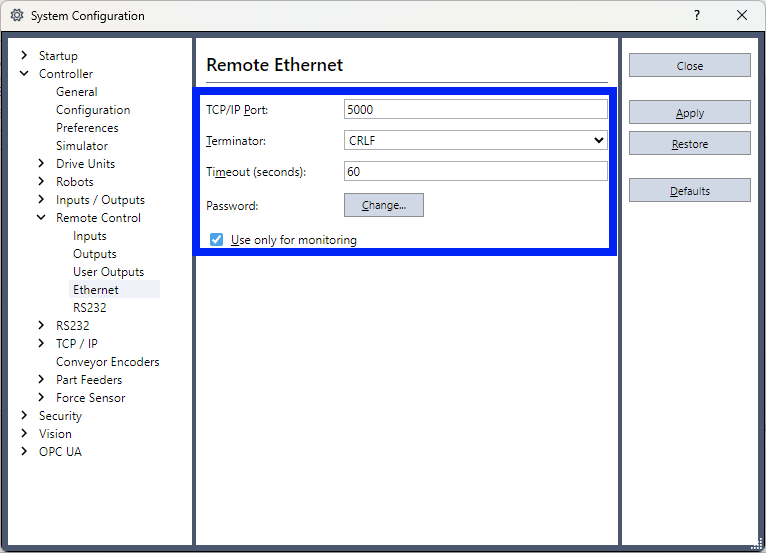The image size is (766, 553).
Task: Click the Restore button
Action: (689, 144)
